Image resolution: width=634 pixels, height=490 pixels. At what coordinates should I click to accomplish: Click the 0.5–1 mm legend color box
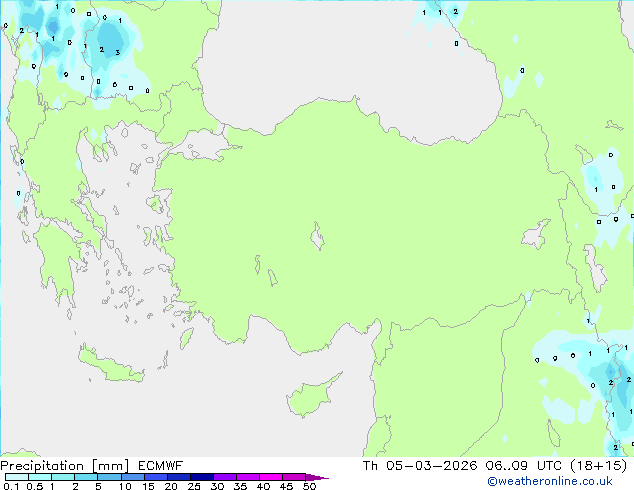40,477
